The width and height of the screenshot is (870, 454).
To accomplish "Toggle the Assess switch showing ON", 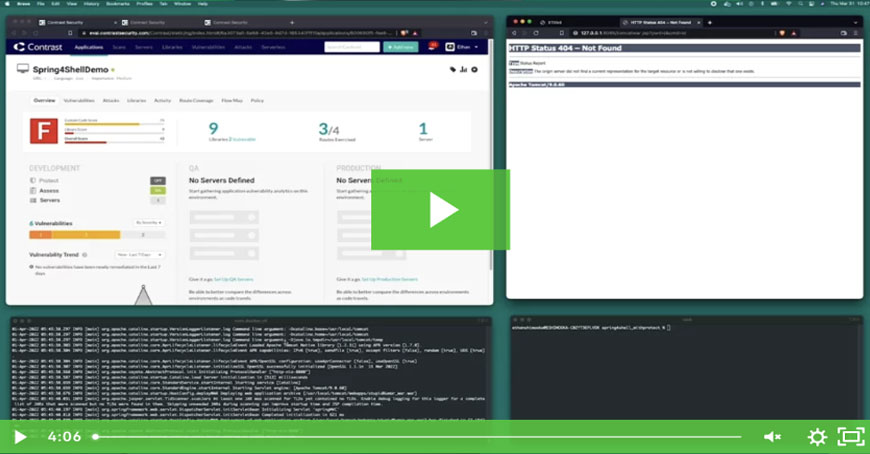I will 157,190.
